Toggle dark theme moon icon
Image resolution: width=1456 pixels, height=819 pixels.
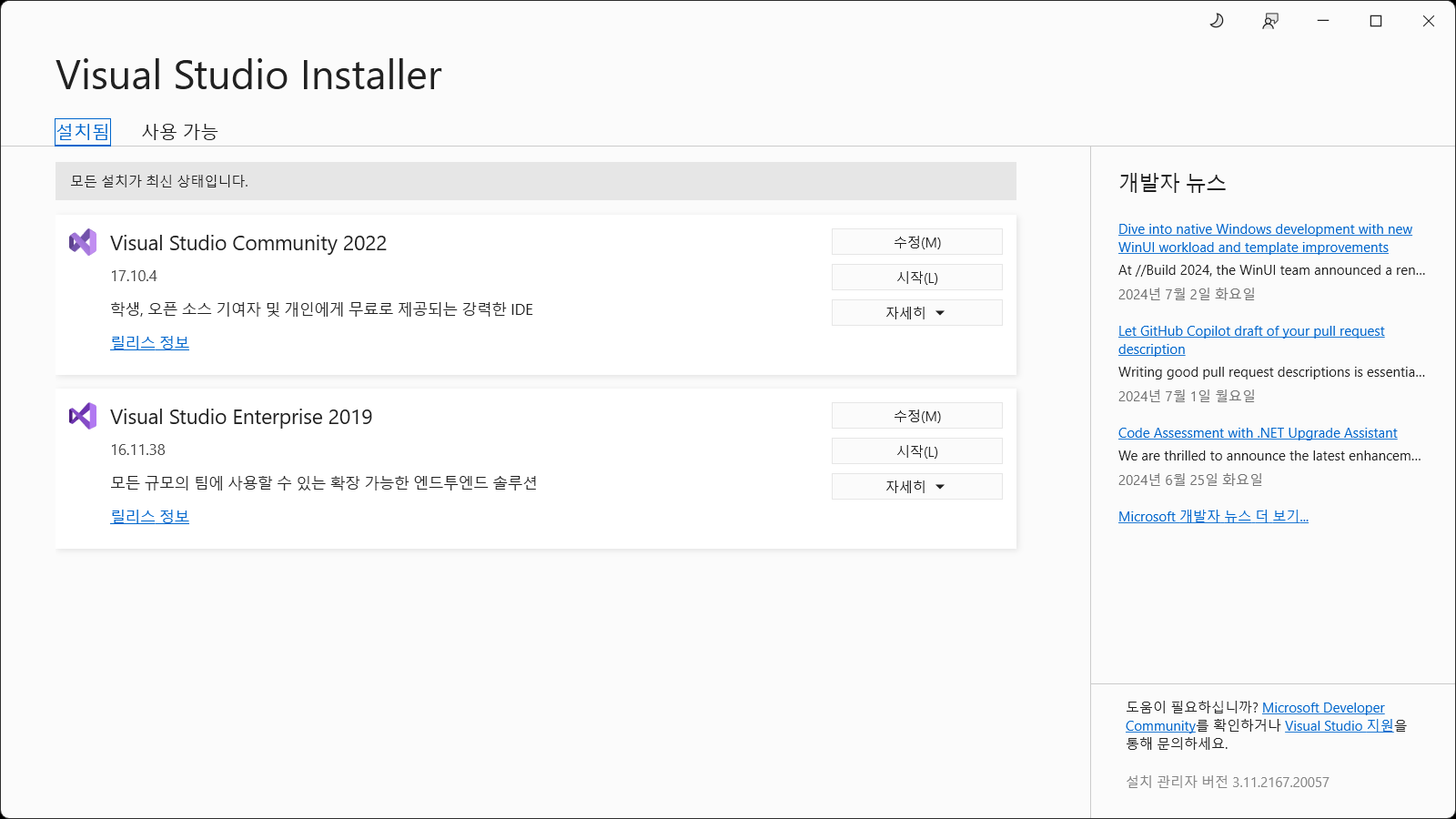(1217, 20)
